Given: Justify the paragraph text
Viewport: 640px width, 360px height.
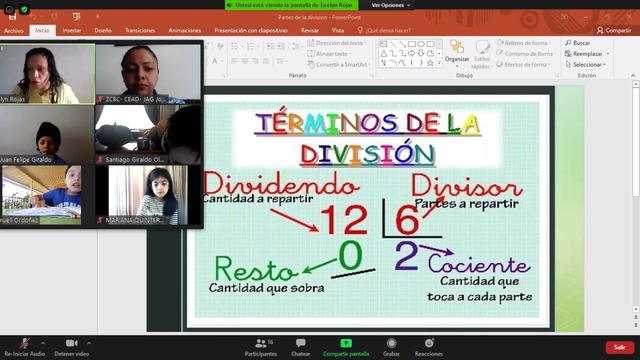Looking at the screenshot, I should (x=266, y=61).
